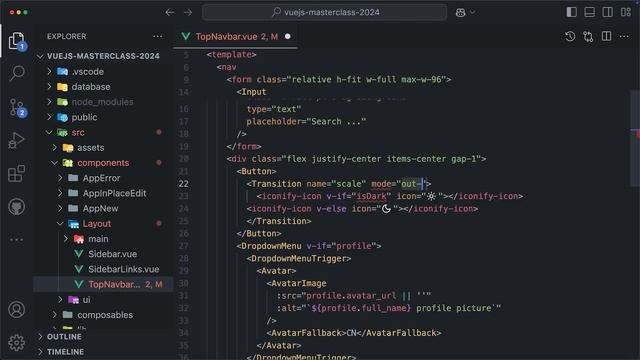The image size is (640, 360).
Task: Open the Copilot chat icon
Action: 460,12
